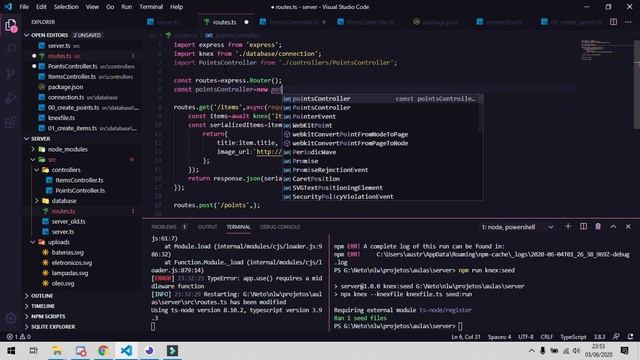Image resolution: width=640 pixels, height=360 pixels.
Task: Open the Search view in activity bar
Action: (x=11, y=49)
